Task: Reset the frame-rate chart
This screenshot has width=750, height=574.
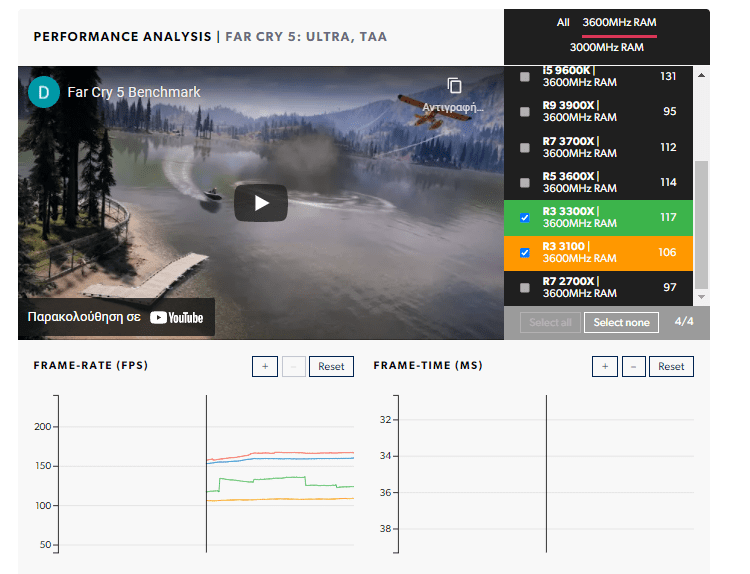Action: pyautogui.click(x=331, y=366)
